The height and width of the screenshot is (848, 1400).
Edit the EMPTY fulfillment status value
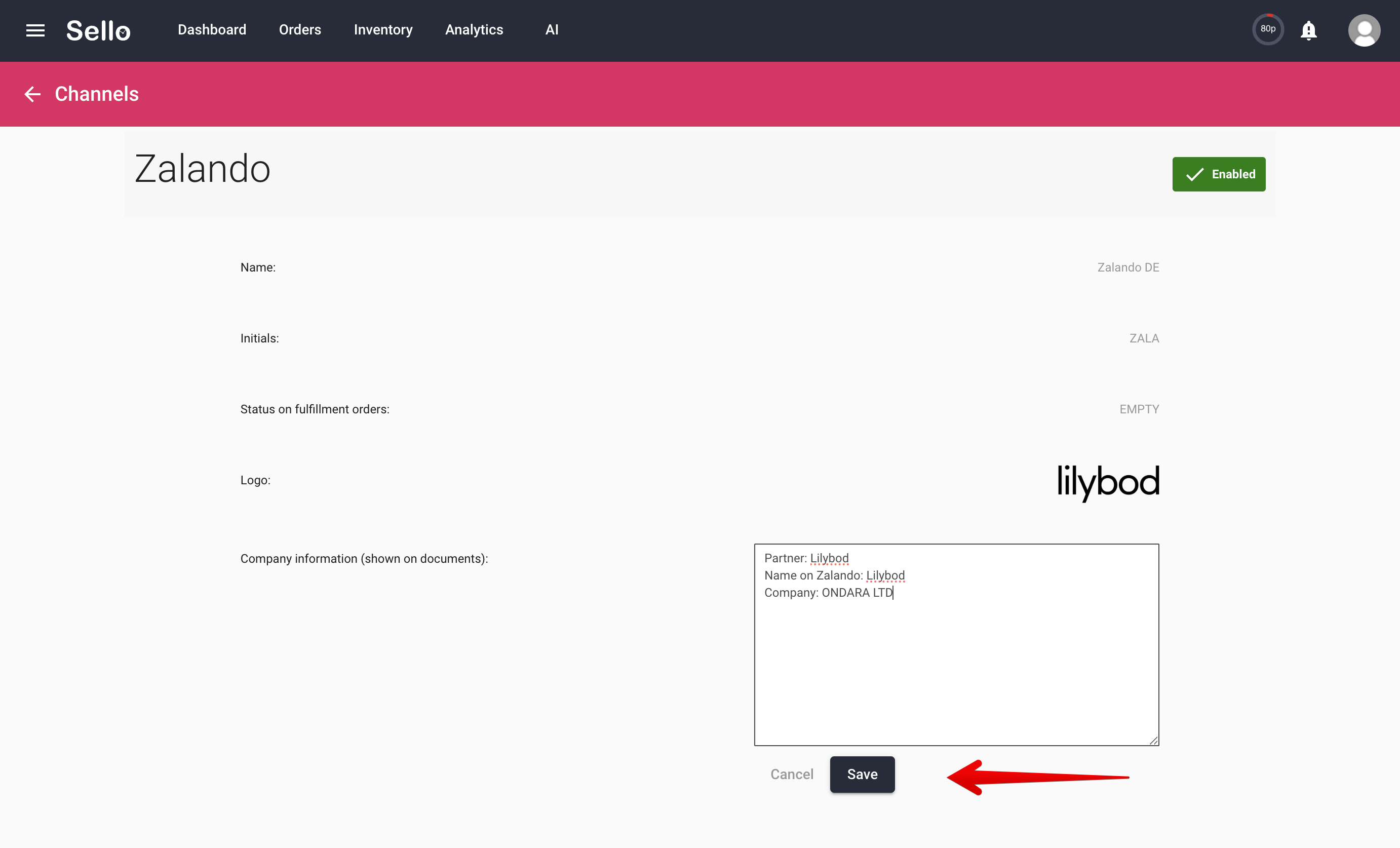[1139, 409]
